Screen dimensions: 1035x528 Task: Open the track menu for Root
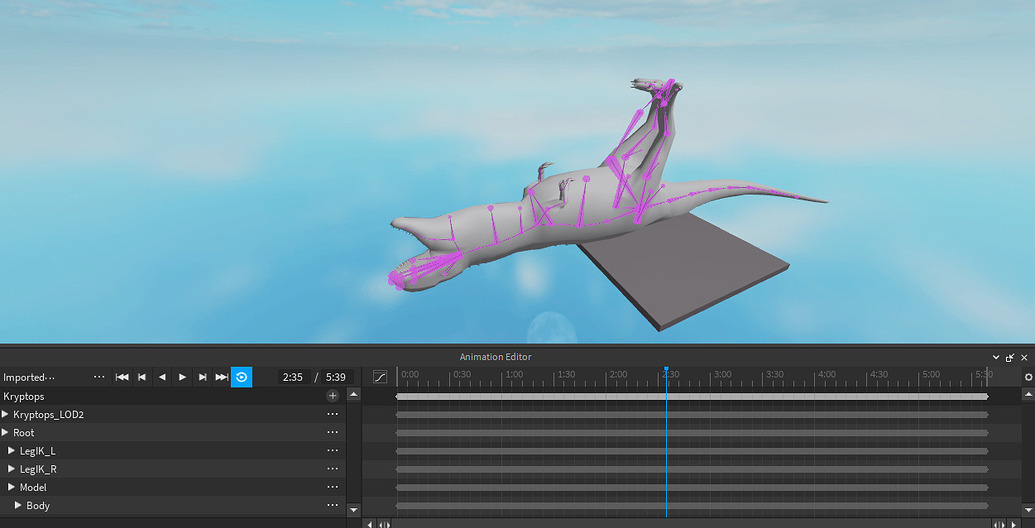click(x=333, y=432)
